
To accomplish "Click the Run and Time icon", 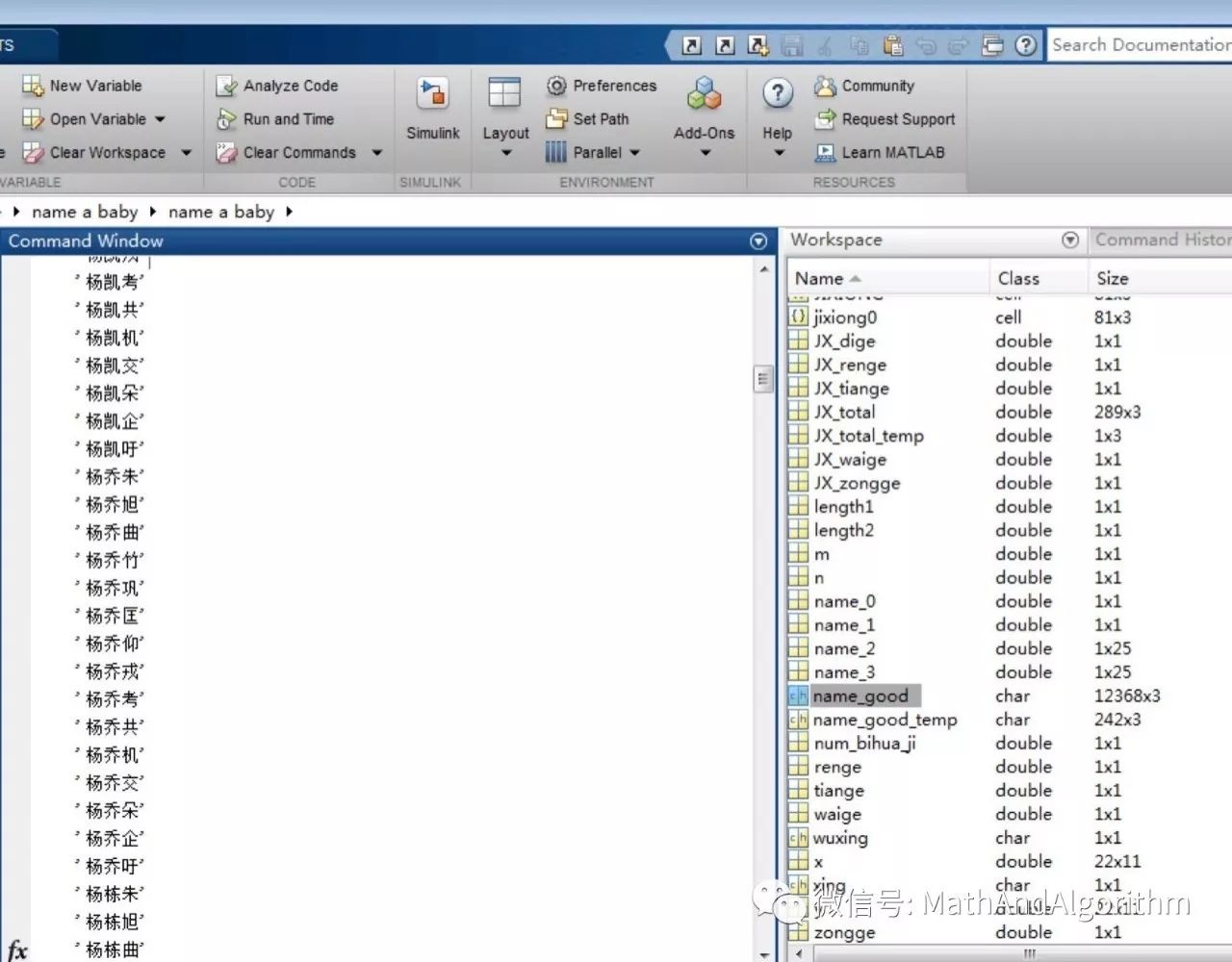I will point(226,119).
